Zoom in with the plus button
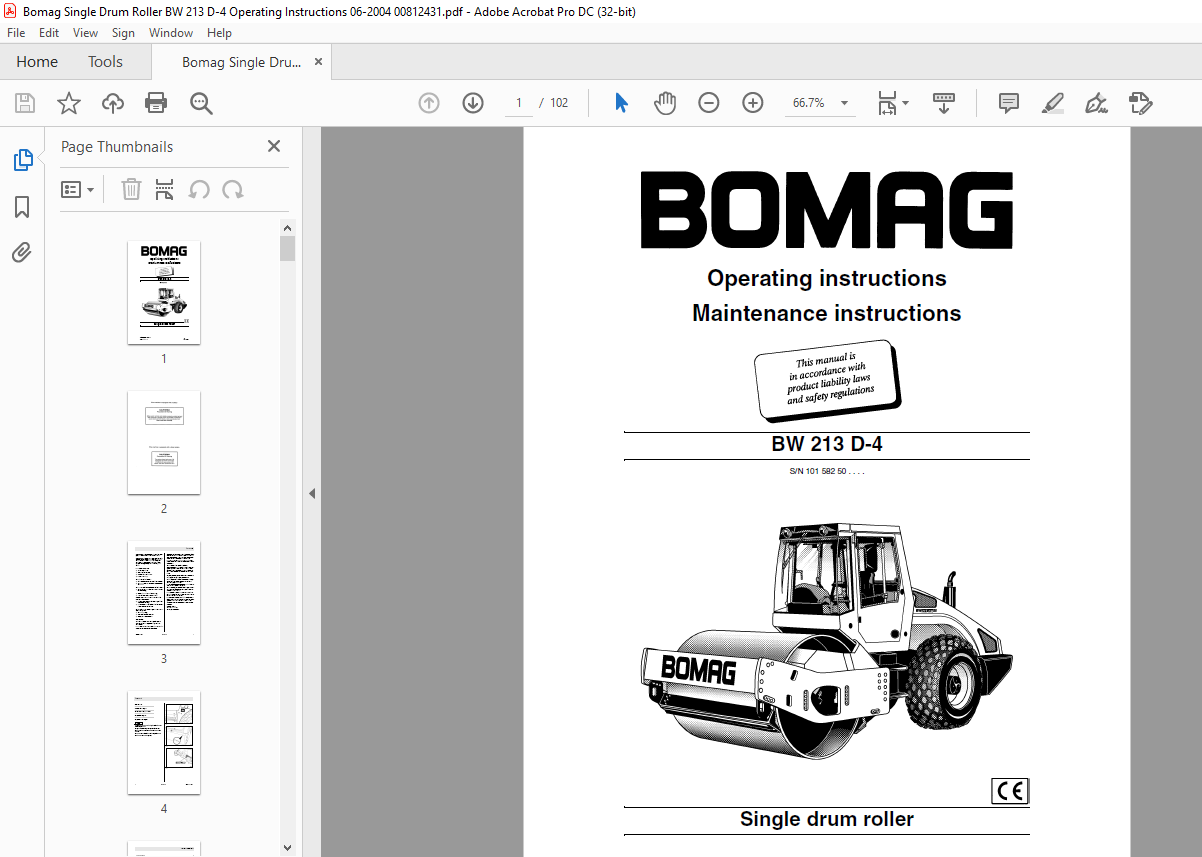The image size is (1202, 857). 753,103
